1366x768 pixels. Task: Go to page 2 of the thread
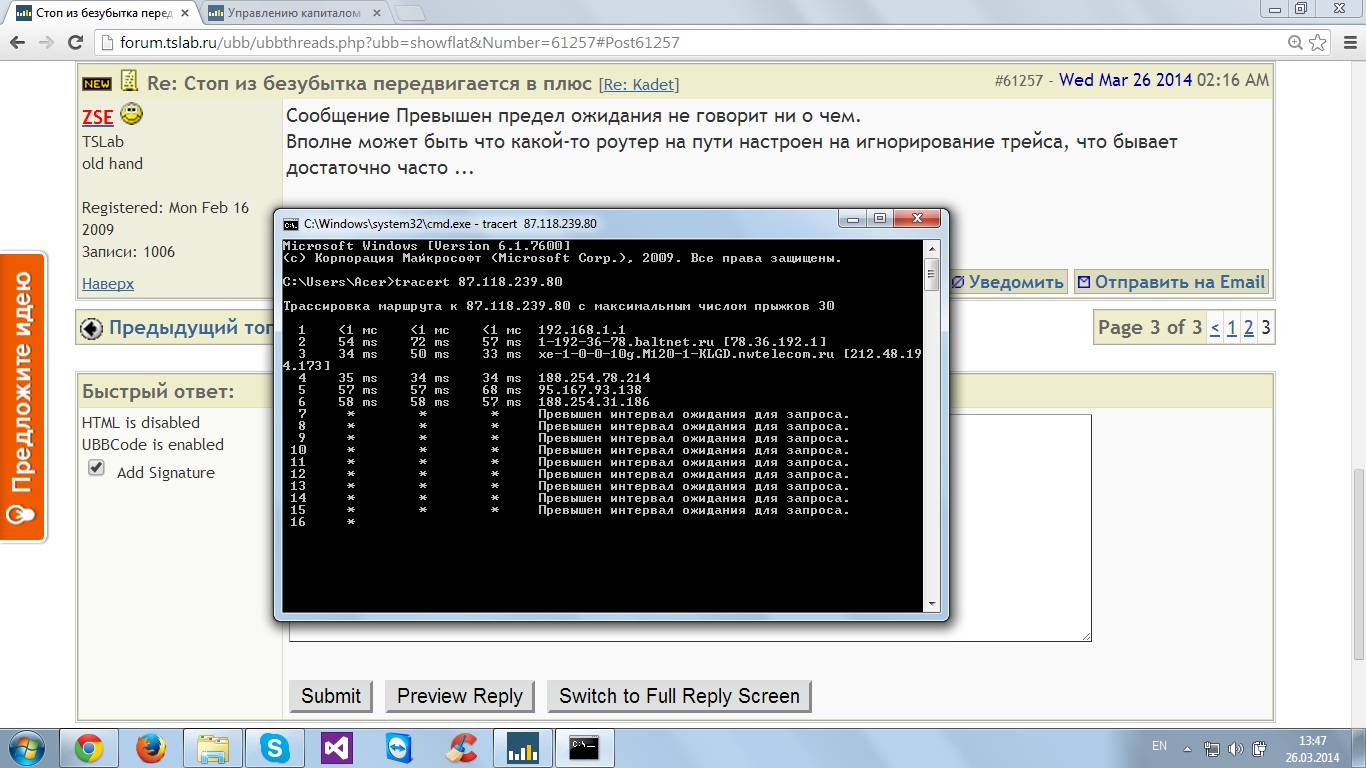click(x=1249, y=328)
